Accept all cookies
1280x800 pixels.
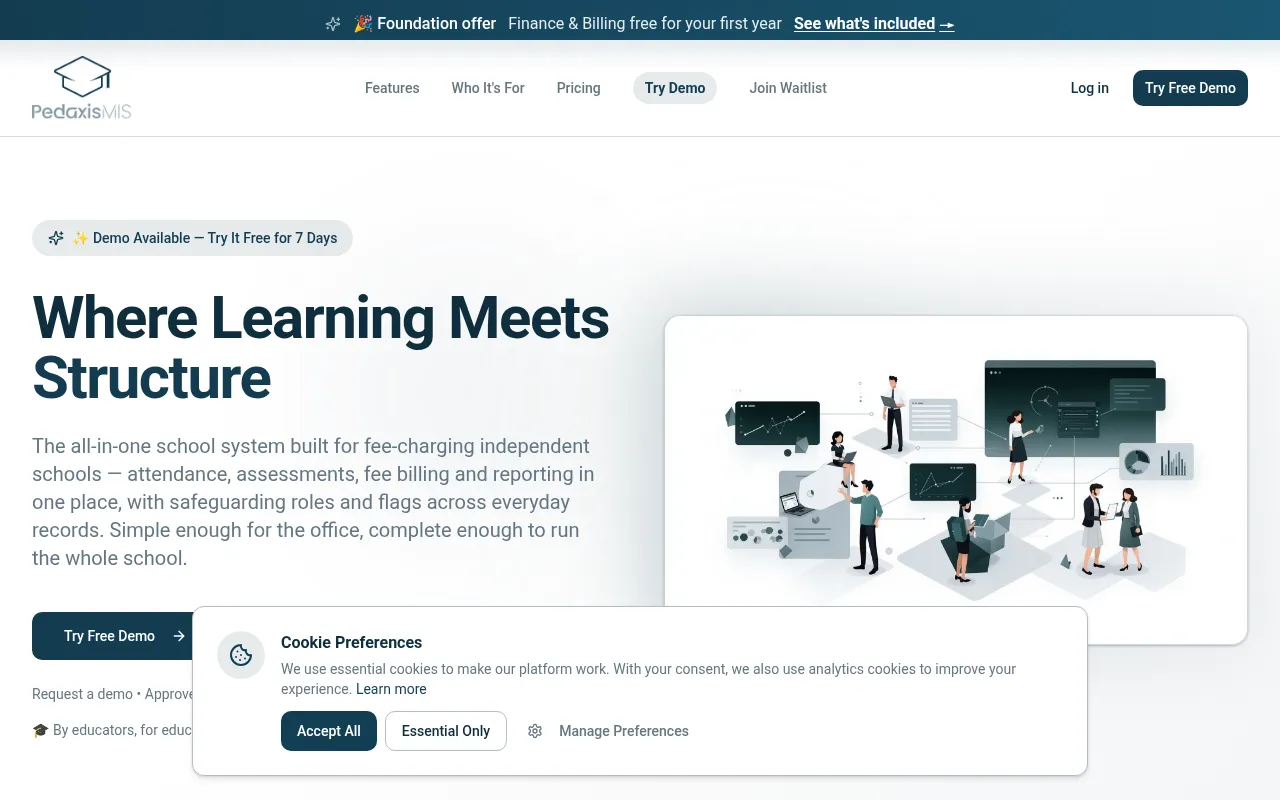(x=329, y=731)
